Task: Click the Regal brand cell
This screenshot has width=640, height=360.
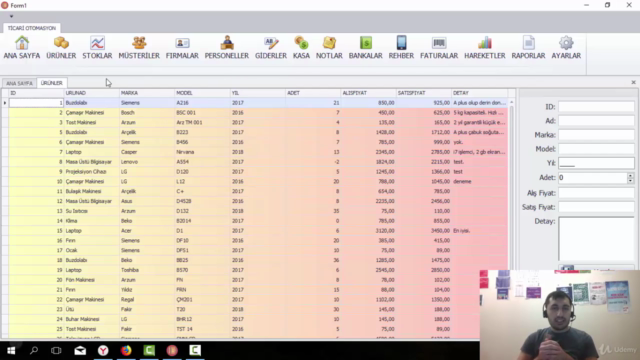Action: [147, 300]
